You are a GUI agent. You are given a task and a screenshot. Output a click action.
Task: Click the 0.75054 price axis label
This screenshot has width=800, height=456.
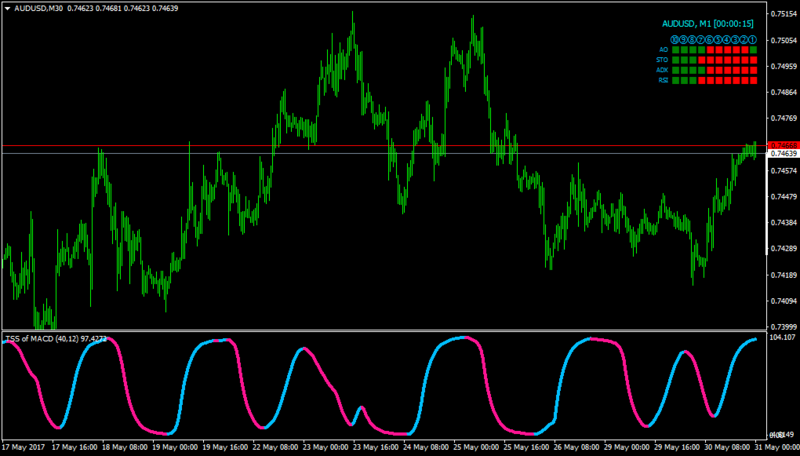point(785,40)
